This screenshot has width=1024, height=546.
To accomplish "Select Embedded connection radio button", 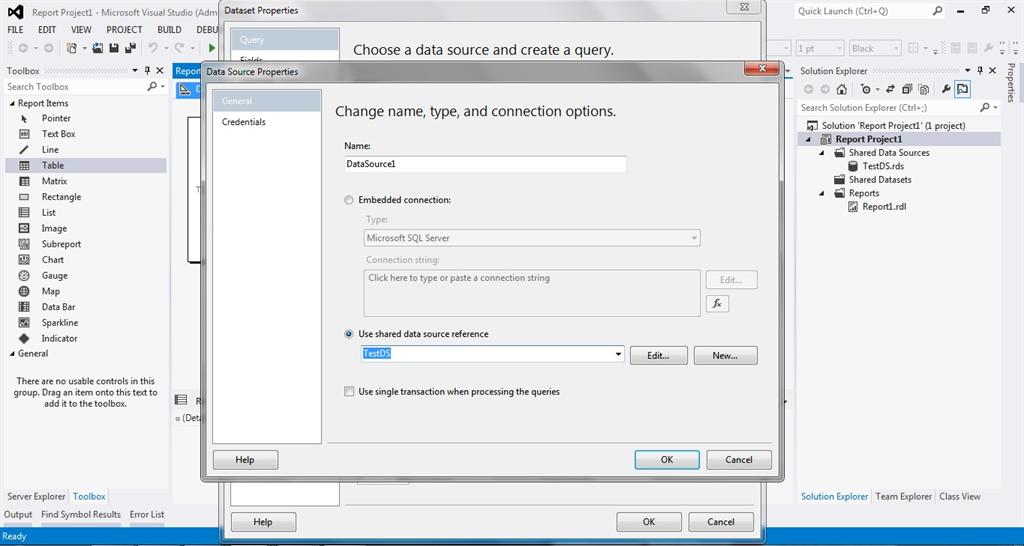I will [349, 201].
